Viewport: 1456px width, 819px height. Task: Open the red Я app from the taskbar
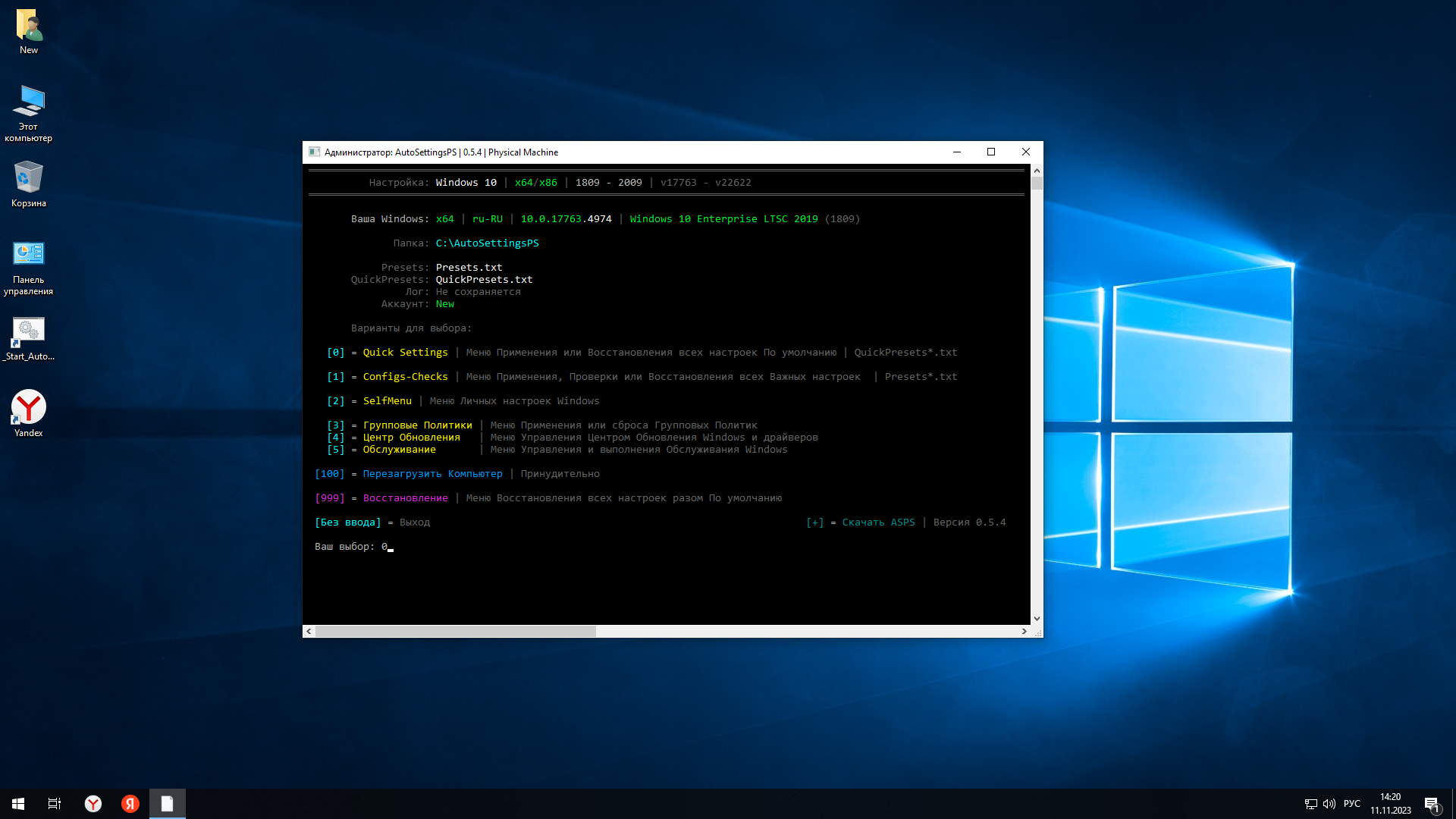pyautogui.click(x=130, y=803)
